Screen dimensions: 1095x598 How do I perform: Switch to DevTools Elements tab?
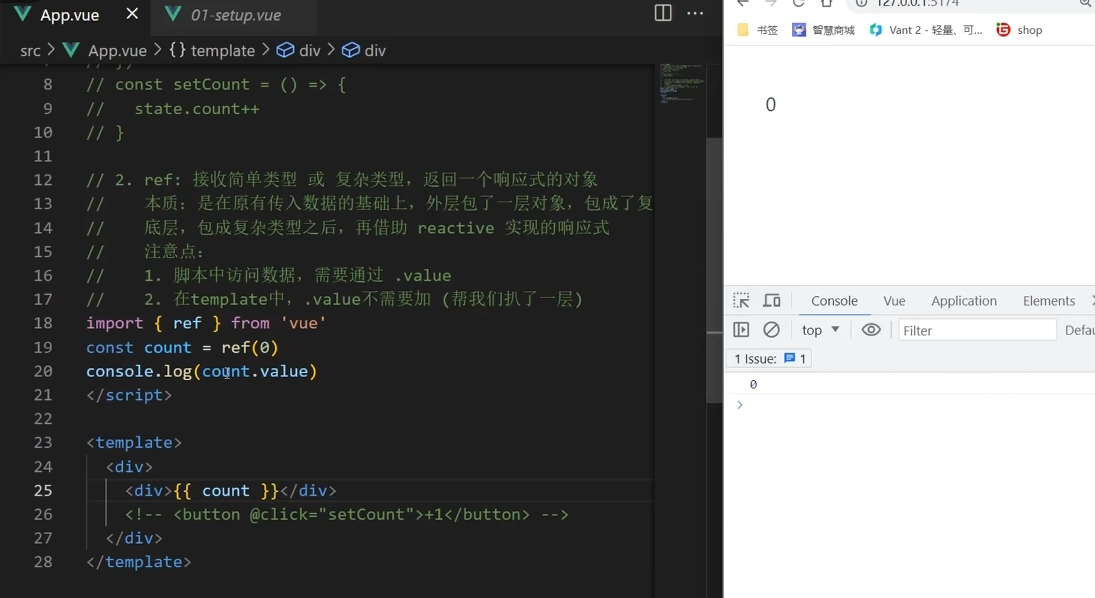click(1048, 300)
